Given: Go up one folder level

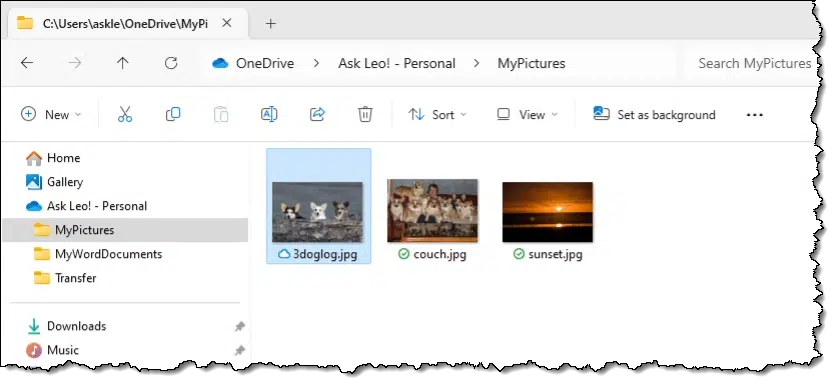Looking at the screenshot, I should [123, 63].
